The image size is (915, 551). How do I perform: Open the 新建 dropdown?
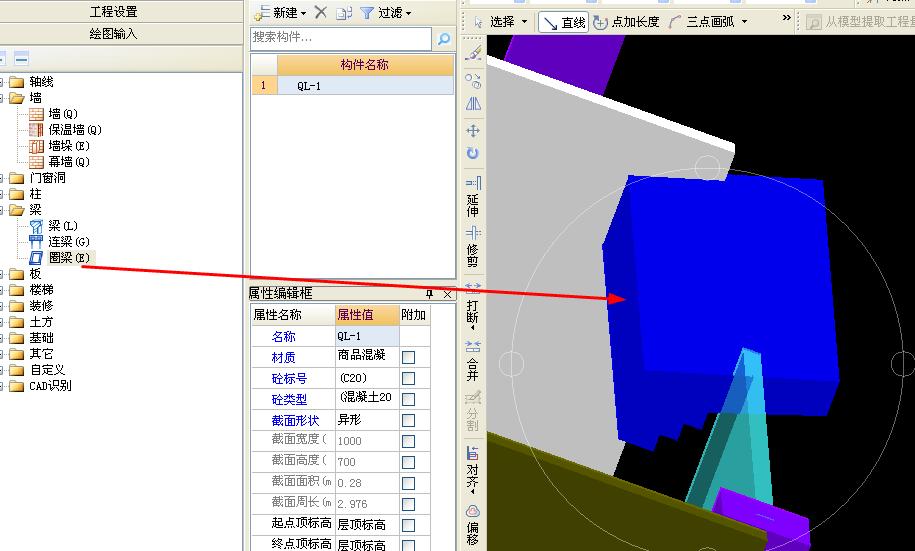pos(303,13)
